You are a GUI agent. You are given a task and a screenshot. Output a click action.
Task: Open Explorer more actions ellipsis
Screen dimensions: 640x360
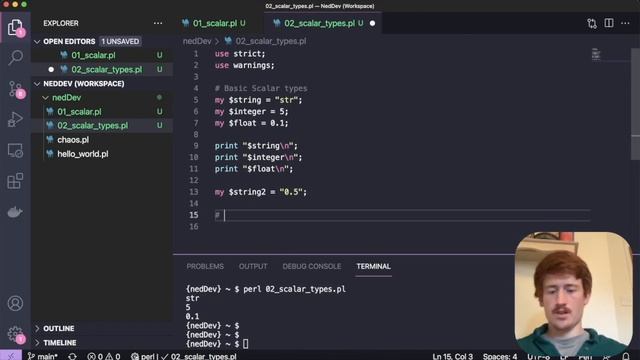[x=158, y=23]
